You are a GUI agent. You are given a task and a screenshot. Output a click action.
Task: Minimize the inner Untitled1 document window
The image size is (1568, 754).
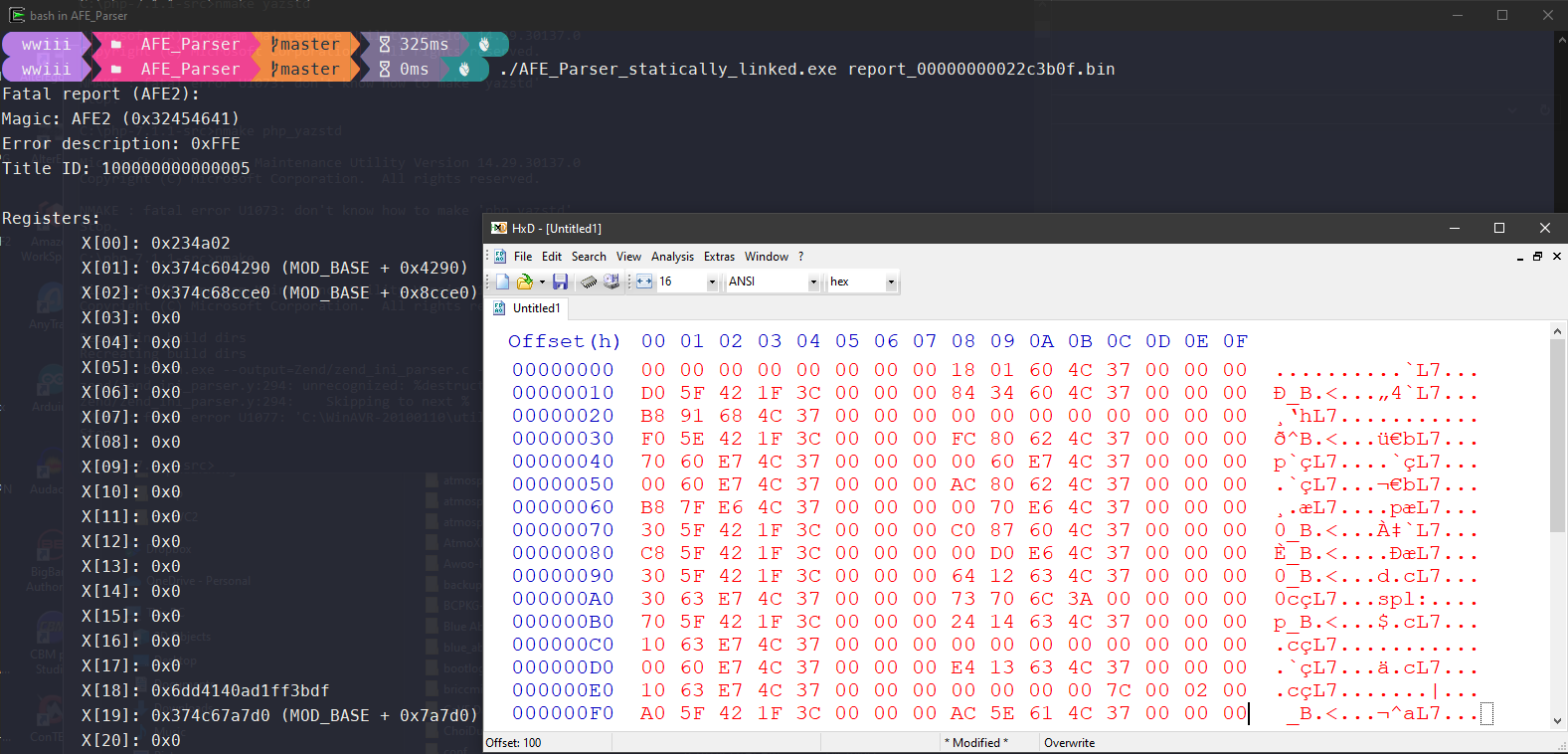(x=1520, y=257)
